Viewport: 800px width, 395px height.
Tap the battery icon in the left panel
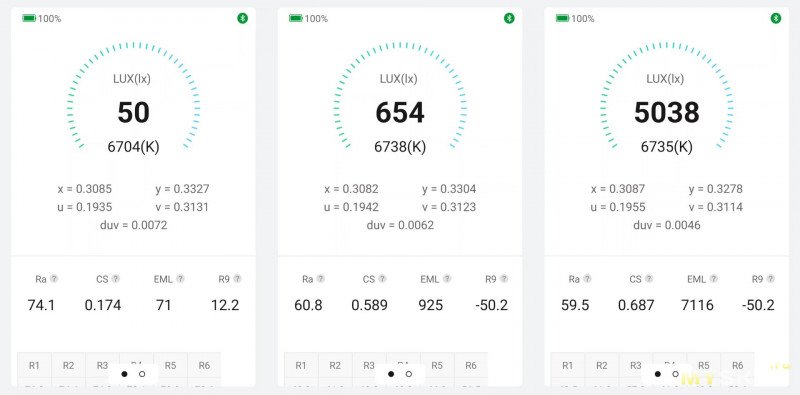29,18
